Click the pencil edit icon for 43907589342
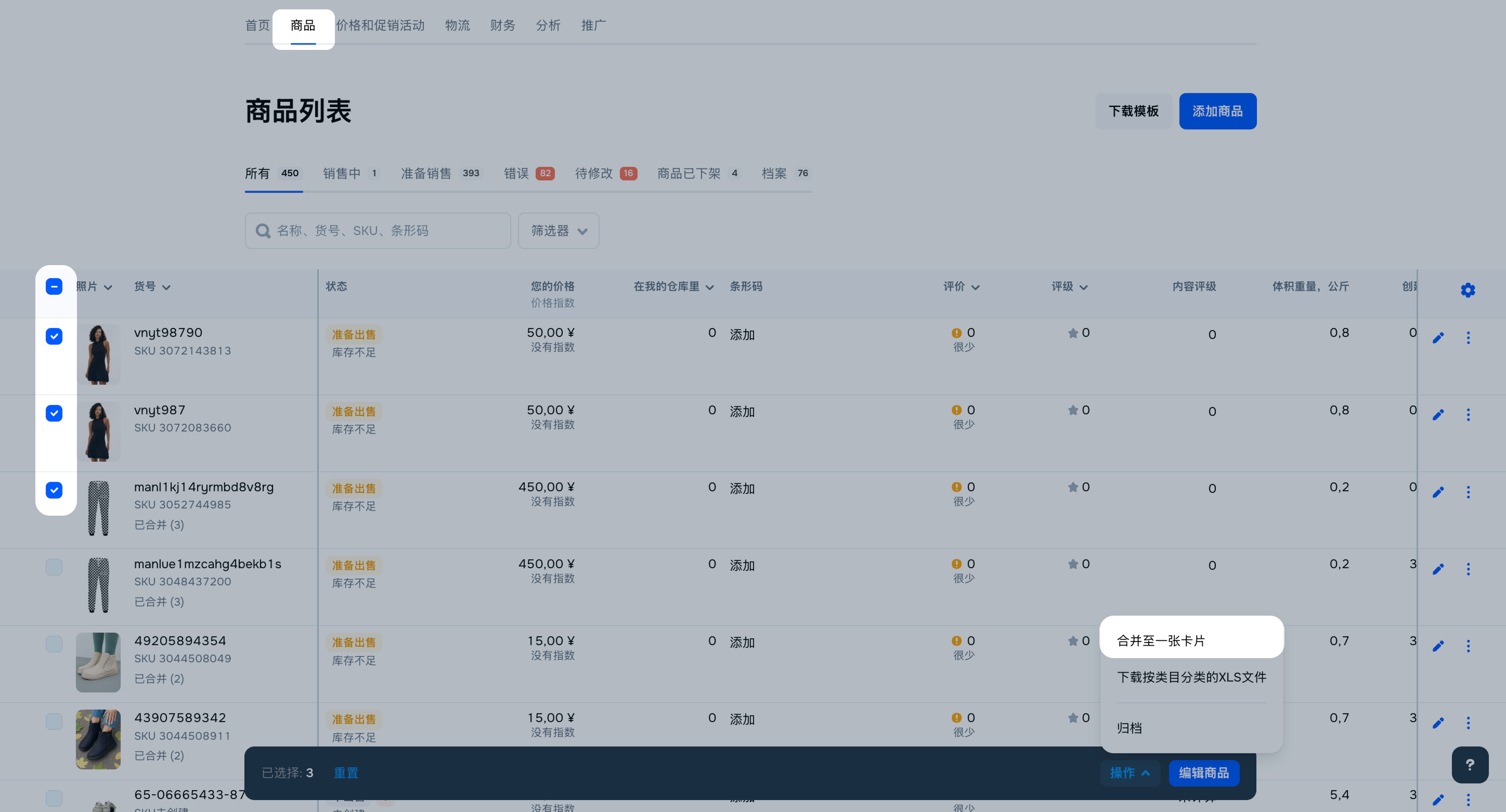Screen dimensions: 1506x812 click(1437, 723)
